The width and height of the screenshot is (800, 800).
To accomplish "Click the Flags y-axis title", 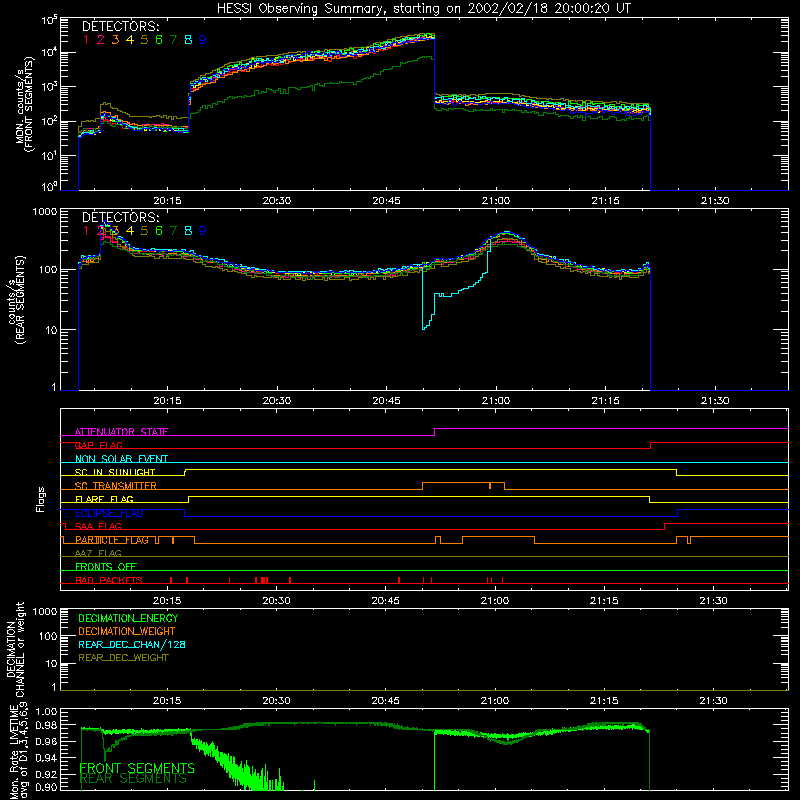I will click(x=41, y=499).
